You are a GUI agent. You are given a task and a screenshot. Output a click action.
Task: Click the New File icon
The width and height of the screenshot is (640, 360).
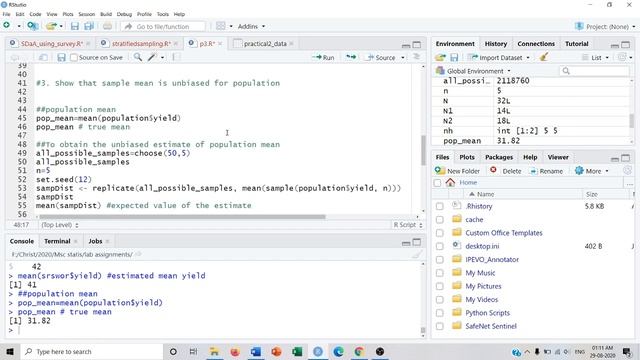pos(7,26)
